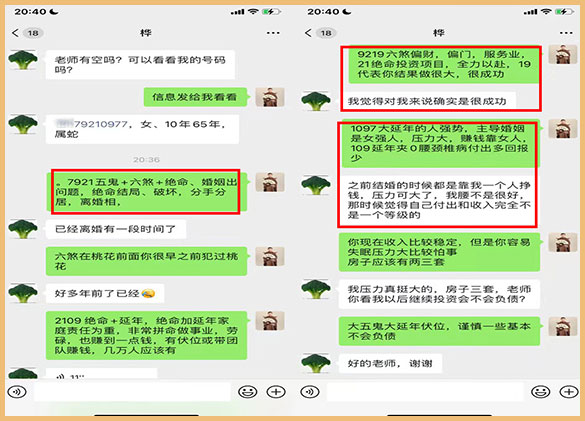Tap the plus attachment button in left chat
Viewport: 585px width, 421px height.
276,392
